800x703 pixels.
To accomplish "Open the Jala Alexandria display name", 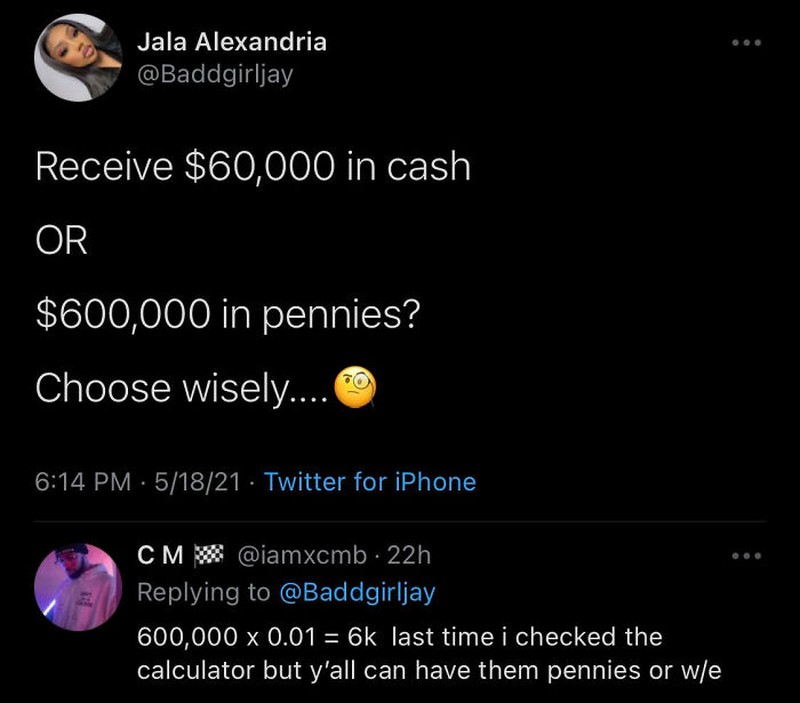I will tap(230, 42).
